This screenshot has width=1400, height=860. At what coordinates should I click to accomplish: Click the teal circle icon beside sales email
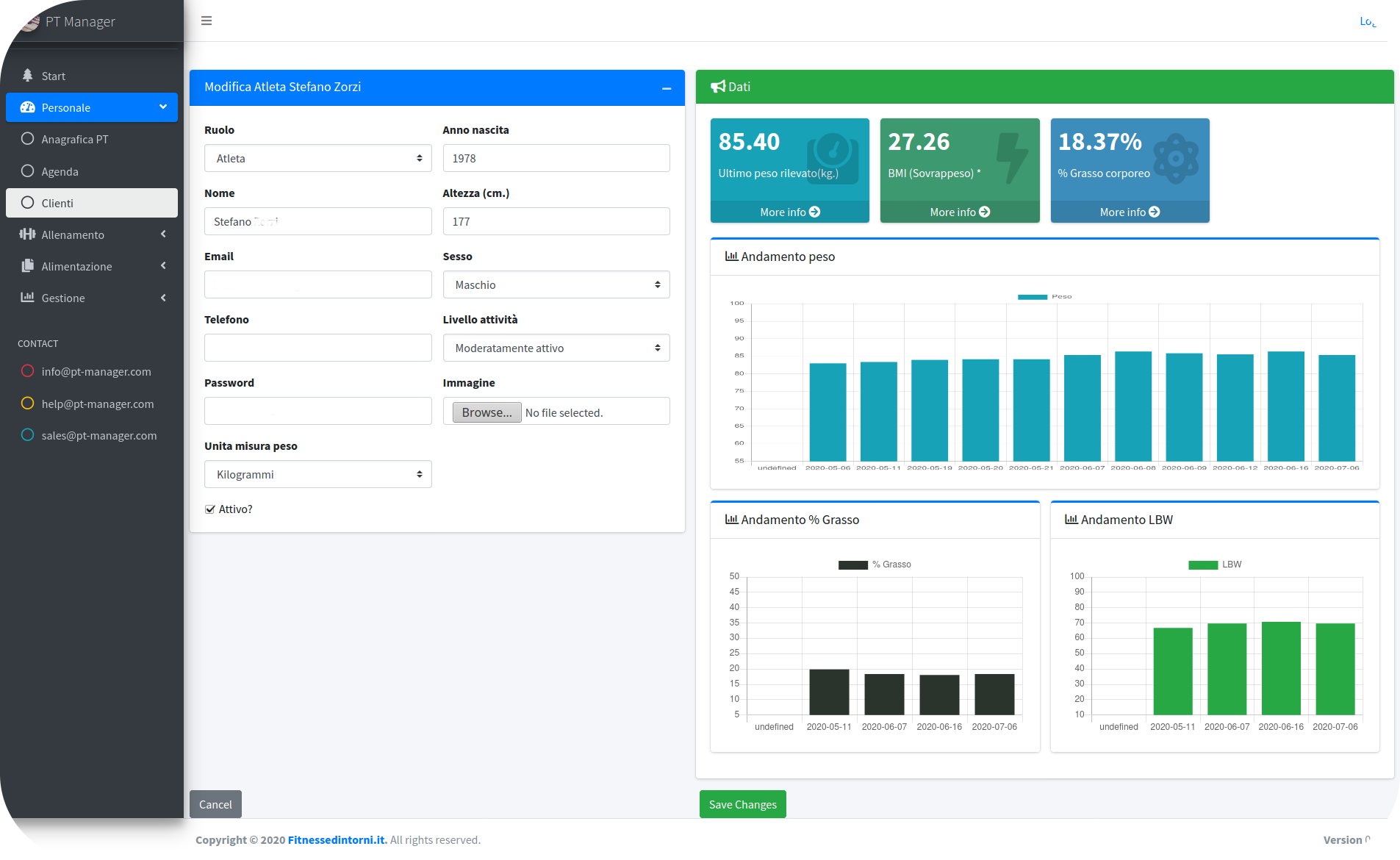pyautogui.click(x=28, y=435)
